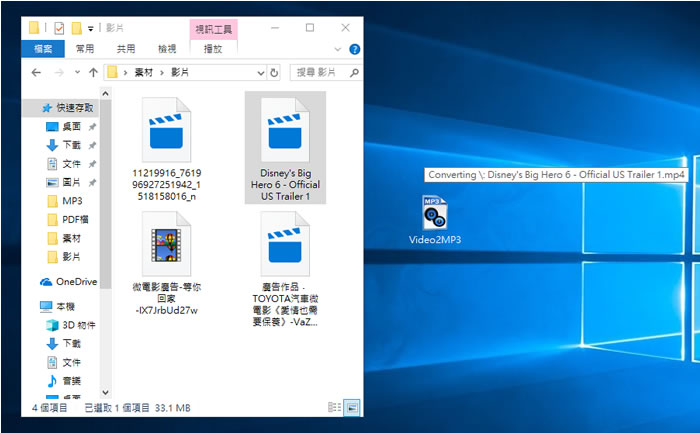Click the pin icon next to 圖片
This screenshot has width=700, height=433.
pyautogui.click(x=92, y=183)
